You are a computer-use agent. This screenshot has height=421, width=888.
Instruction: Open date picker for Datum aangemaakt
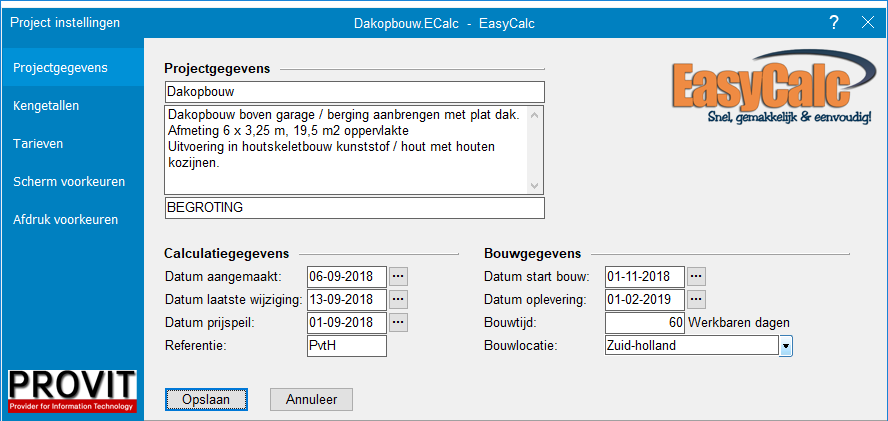point(399,276)
